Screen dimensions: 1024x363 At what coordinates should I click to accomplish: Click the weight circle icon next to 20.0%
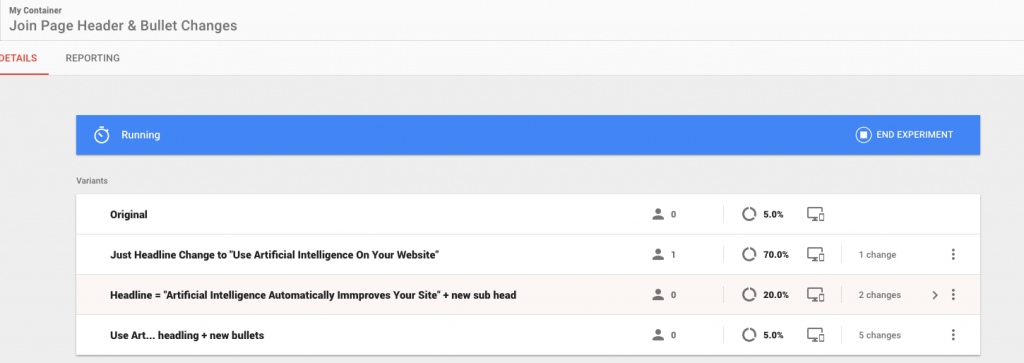749,295
